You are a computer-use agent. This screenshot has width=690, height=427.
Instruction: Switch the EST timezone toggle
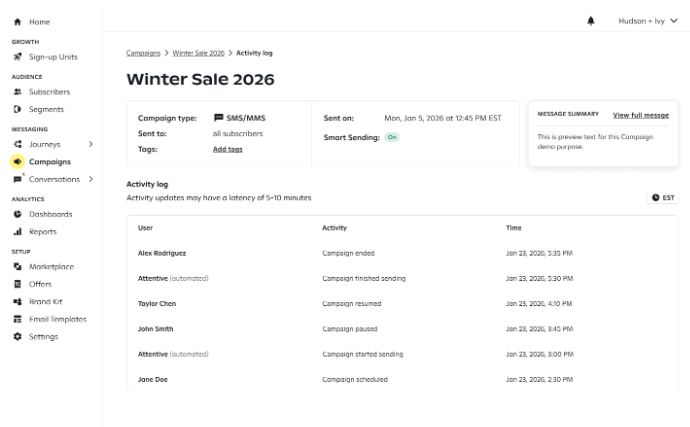click(662, 198)
